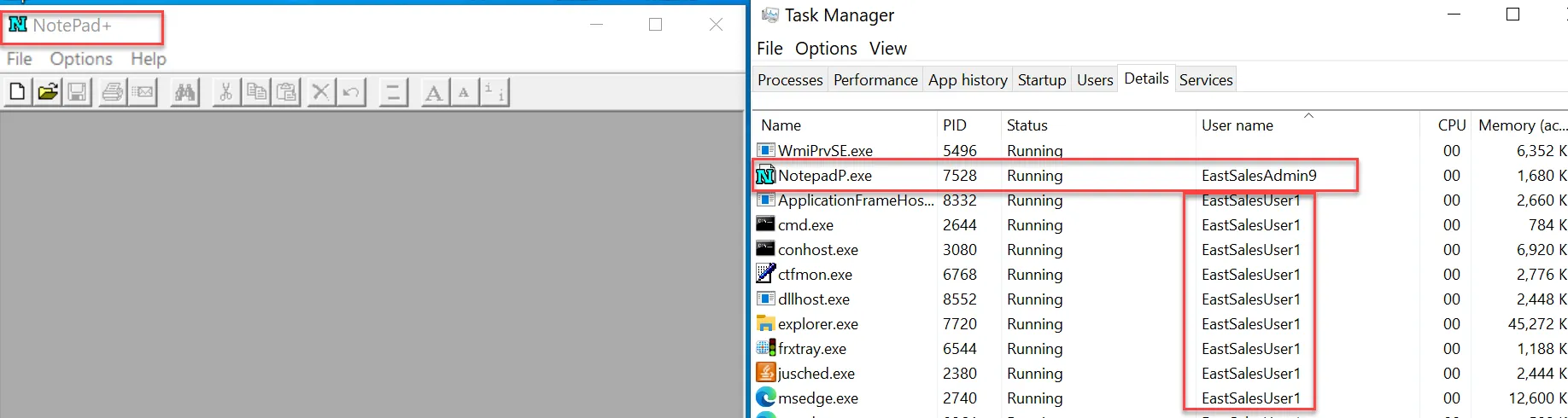Click the printer icon in NotePad+ toolbar
This screenshot has height=418, width=1568.
[x=113, y=92]
